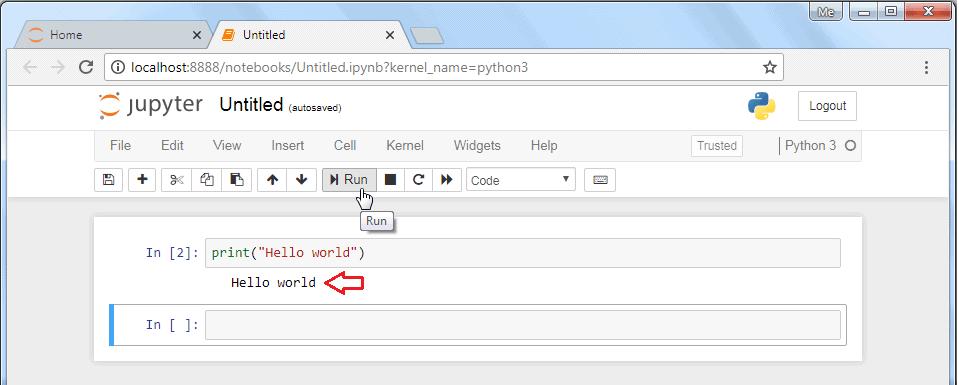Open the Widgets menu

(x=477, y=146)
